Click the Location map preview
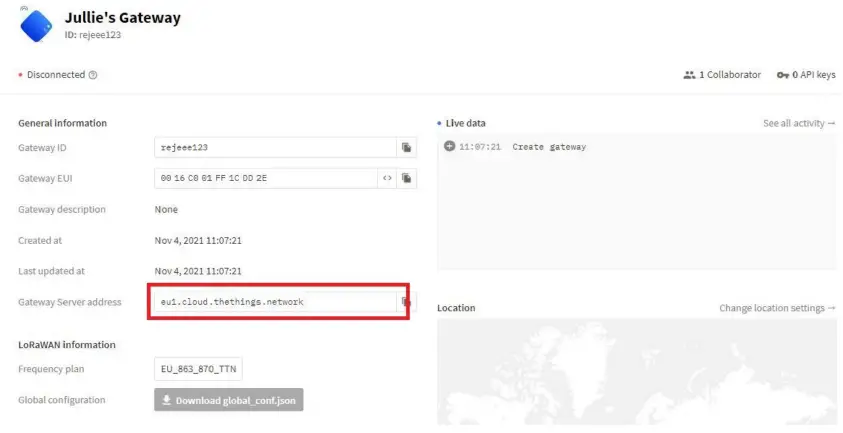This screenshot has width=843, height=433. 637,372
